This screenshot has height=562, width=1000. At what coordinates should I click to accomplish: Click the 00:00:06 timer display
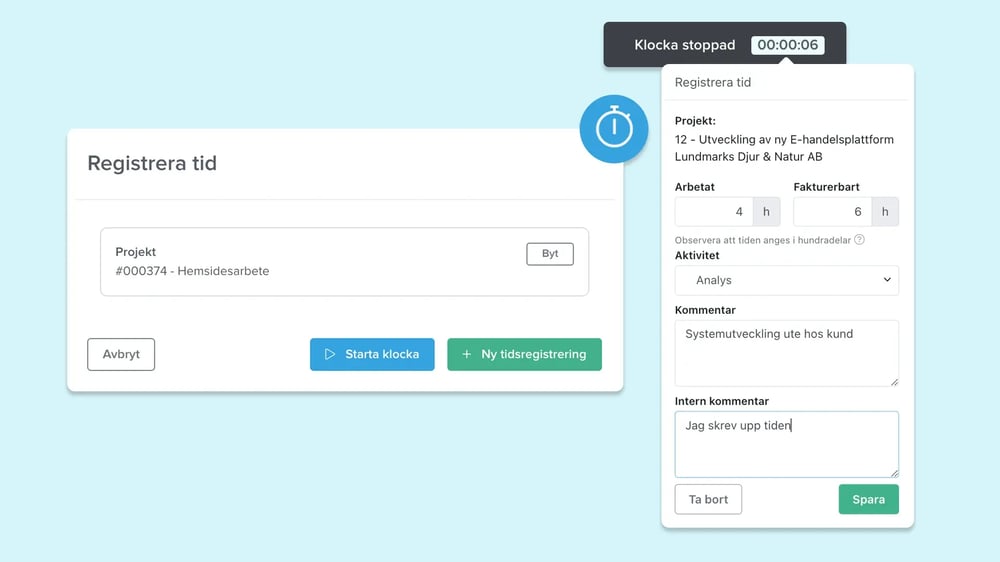tap(788, 45)
